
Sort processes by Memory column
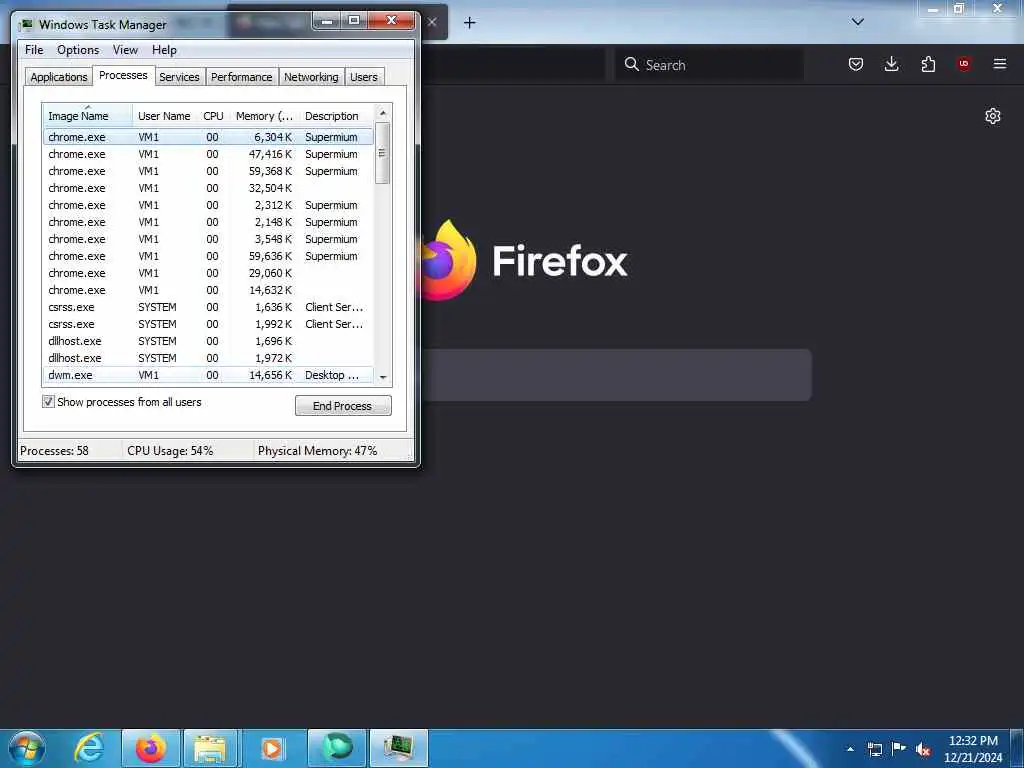pyautogui.click(x=264, y=116)
